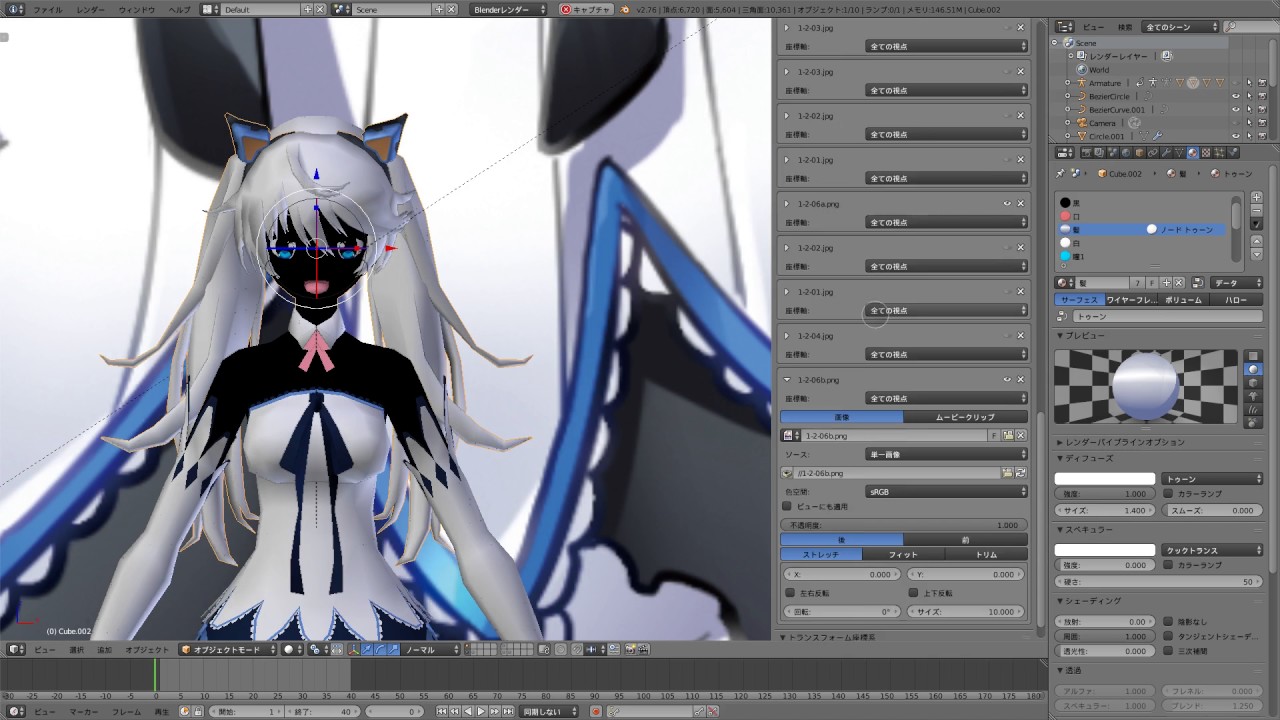This screenshot has width=1280, height=720.
Task: Click the diffuse color swatch
Action: tap(1105, 479)
